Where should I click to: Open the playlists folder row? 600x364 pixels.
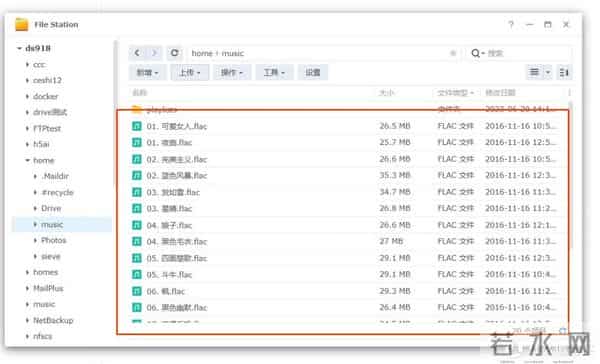pyautogui.click(x=348, y=109)
